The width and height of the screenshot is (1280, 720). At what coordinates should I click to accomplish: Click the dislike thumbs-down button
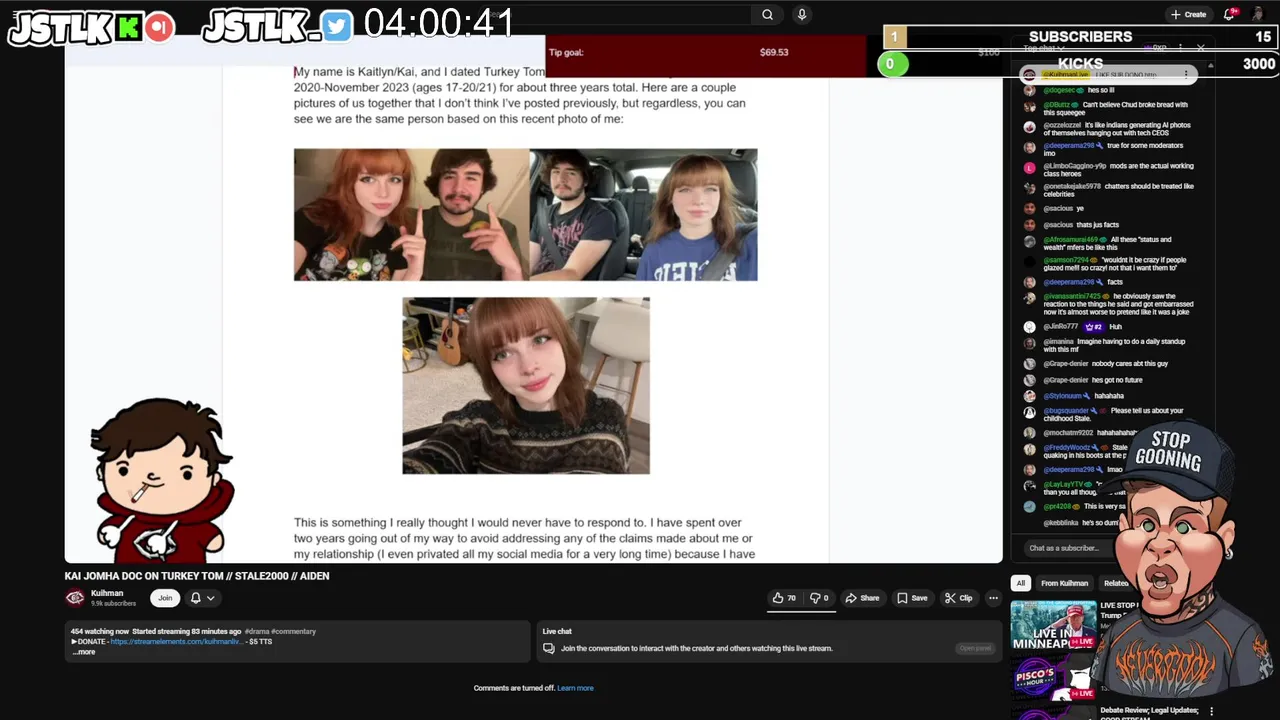(x=819, y=598)
